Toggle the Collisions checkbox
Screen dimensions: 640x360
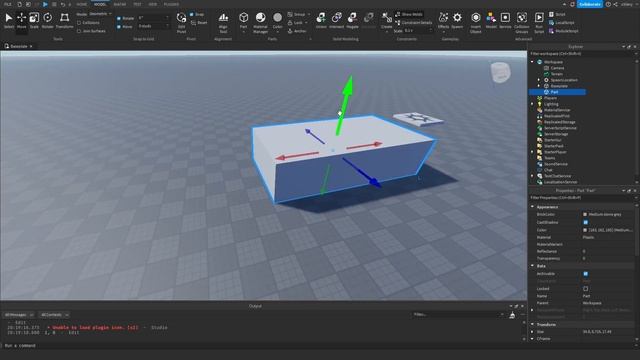coord(79,23)
